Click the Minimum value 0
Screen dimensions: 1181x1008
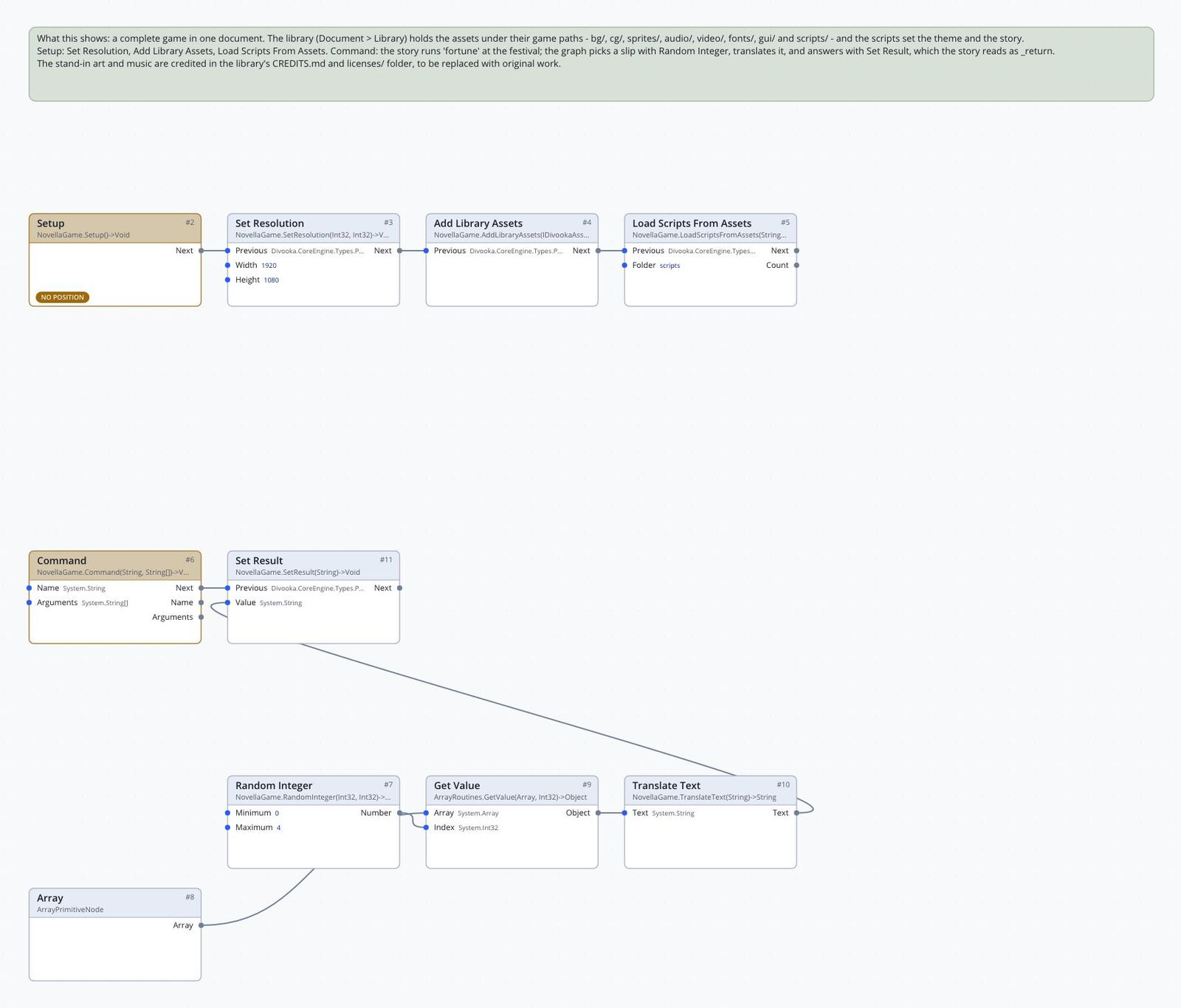coord(277,813)
